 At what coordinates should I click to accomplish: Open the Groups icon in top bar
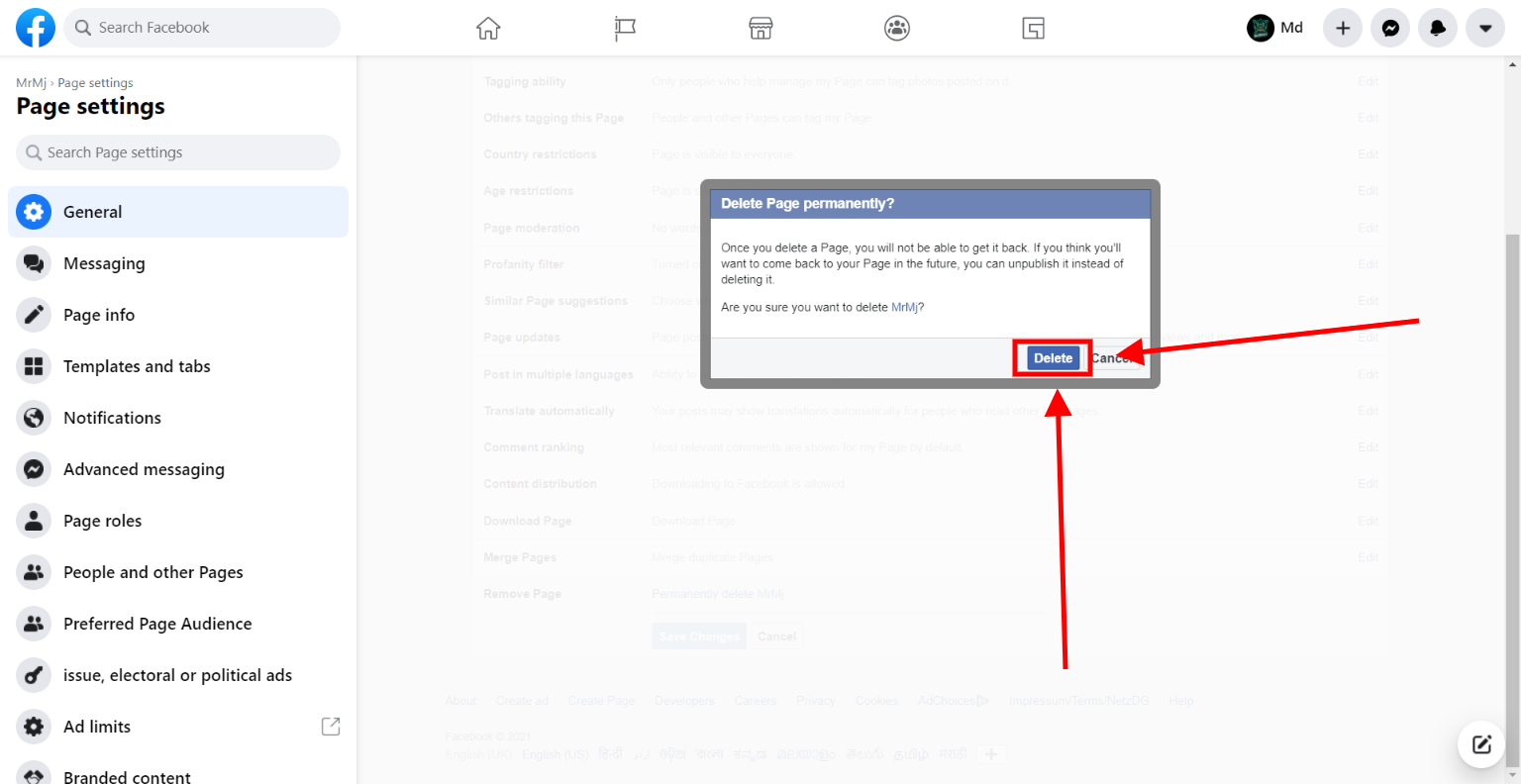[x=897, y=28]
